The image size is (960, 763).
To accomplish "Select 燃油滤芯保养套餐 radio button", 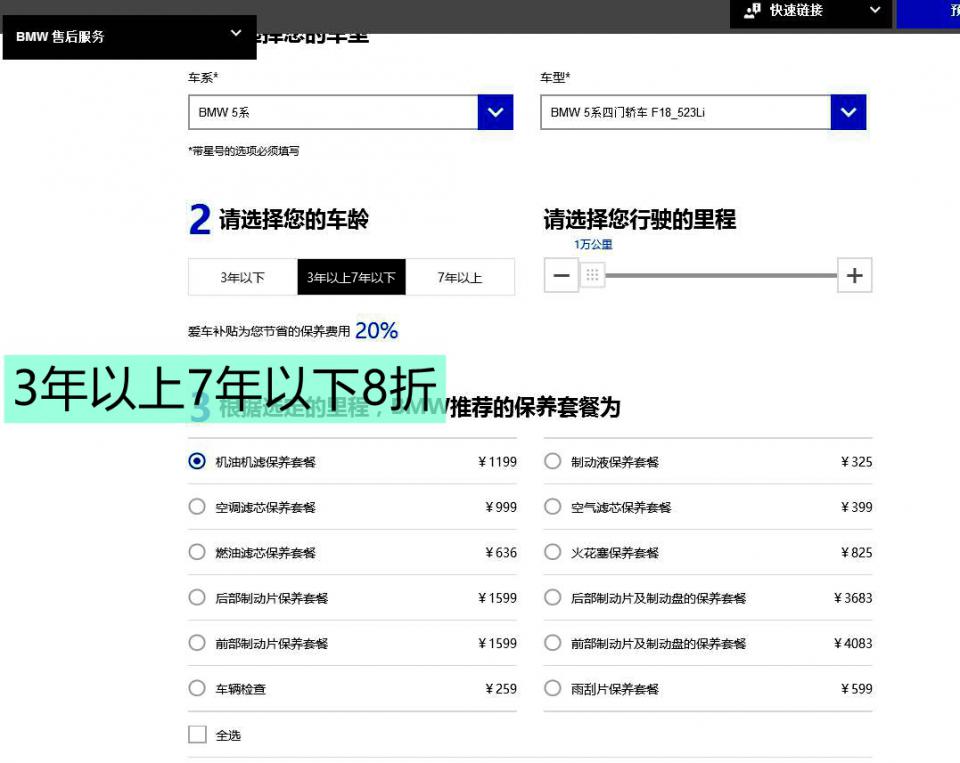I will pyautogui.click(x=197, y=552).
